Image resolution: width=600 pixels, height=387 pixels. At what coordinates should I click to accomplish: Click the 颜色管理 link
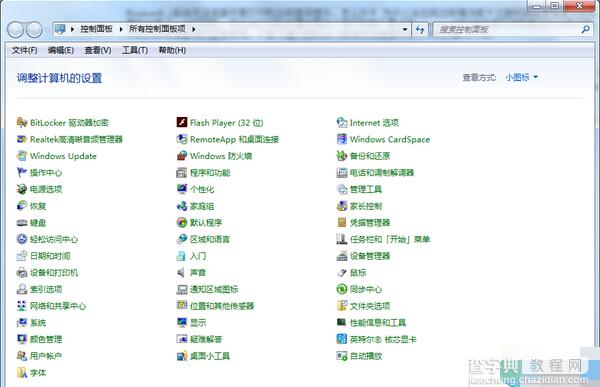(46, 339)
